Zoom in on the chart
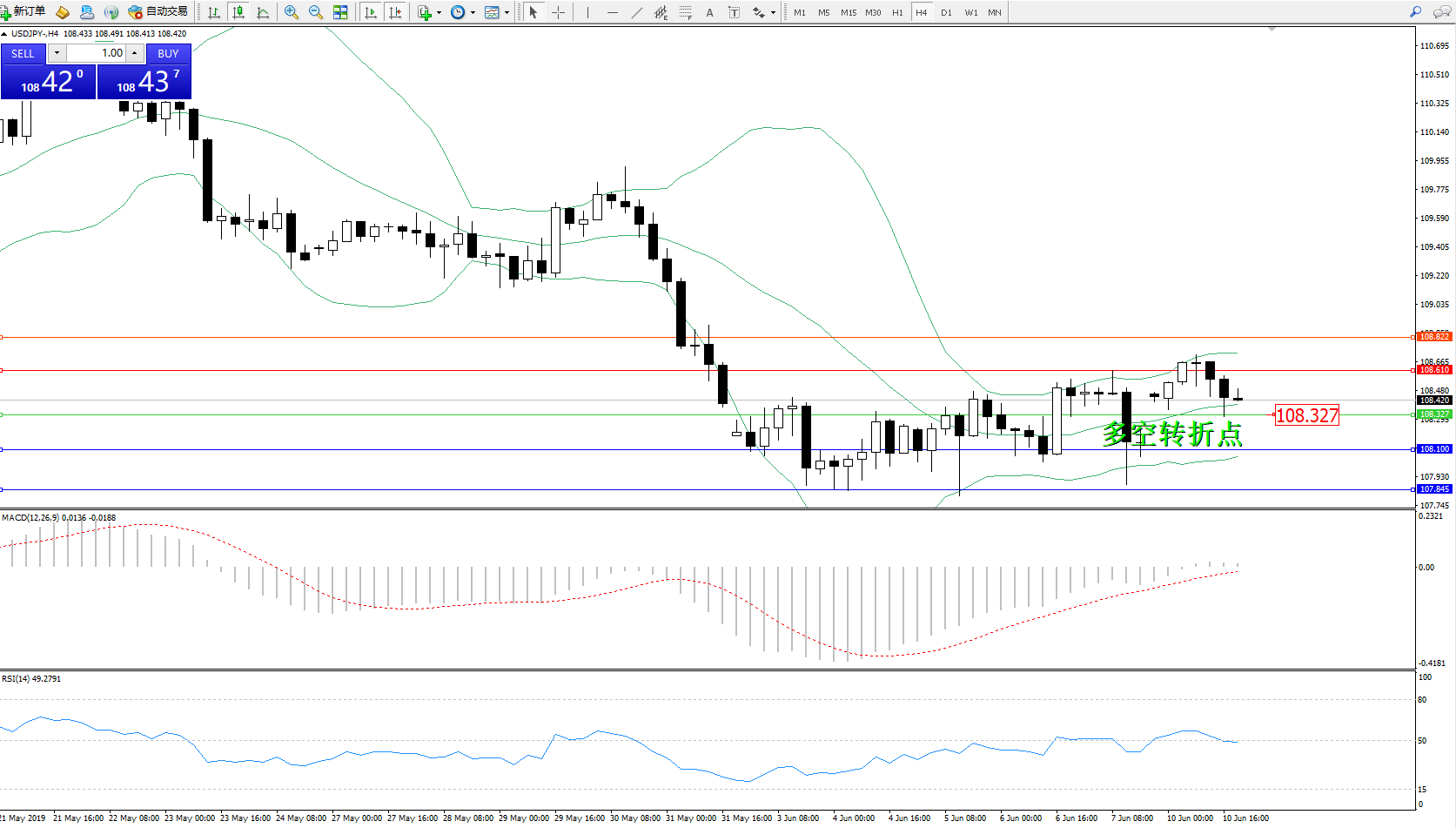The height and width of the screenshot is (828, 1456). point(292,12)
